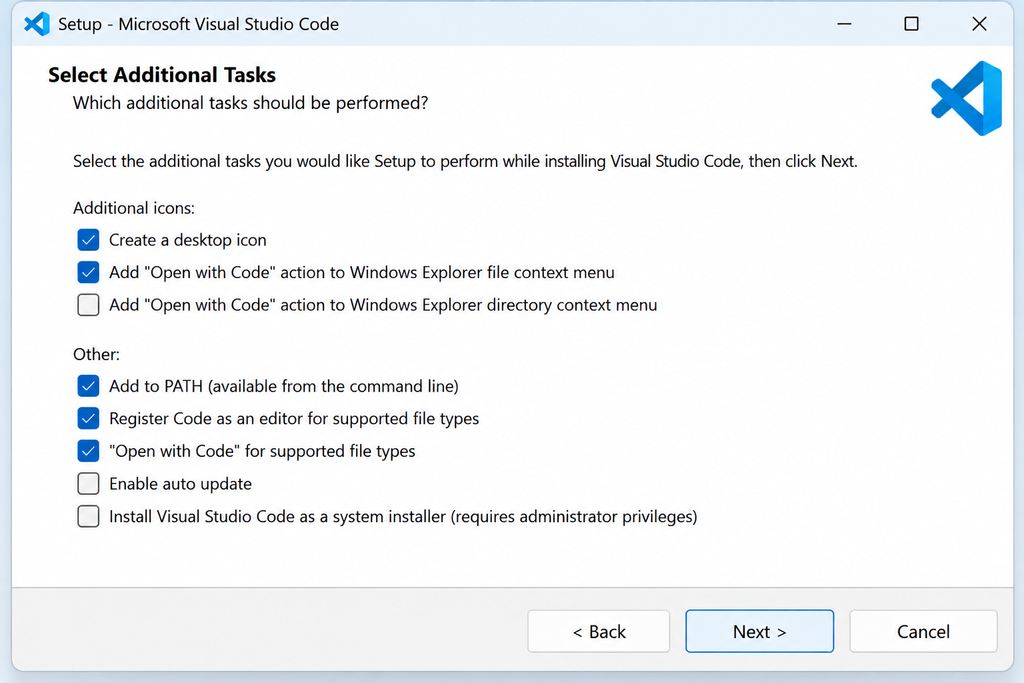Go to Next installer step

point(760,631)
